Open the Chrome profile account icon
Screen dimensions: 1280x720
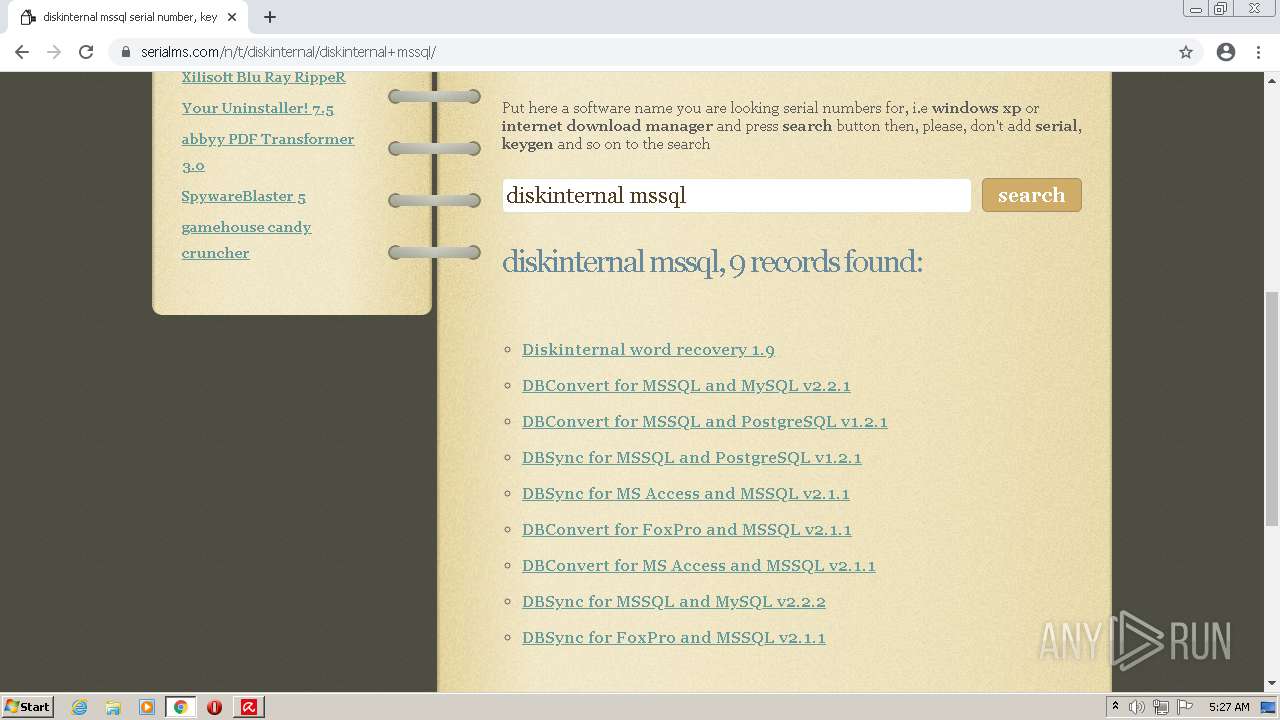[x=1226, y=52]
